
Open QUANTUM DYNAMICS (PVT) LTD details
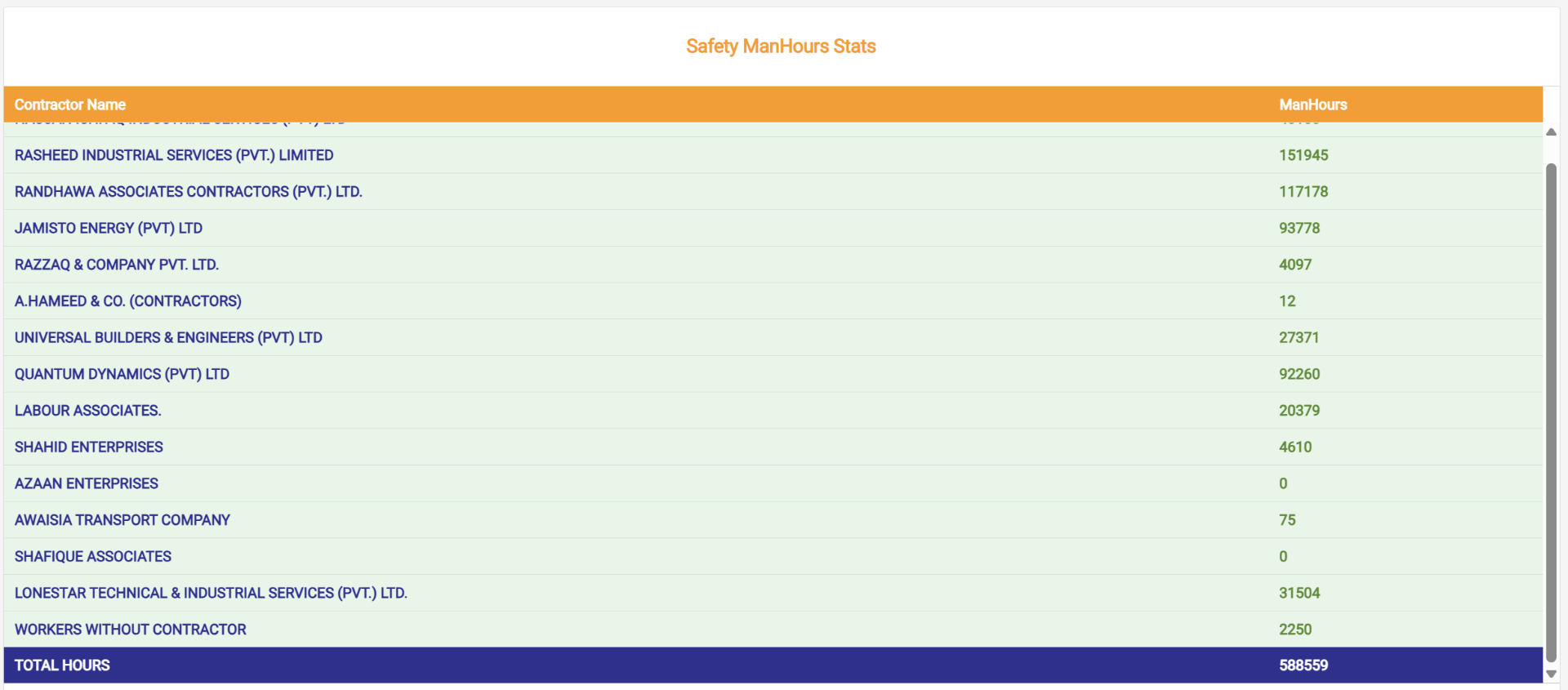(122, 374)
